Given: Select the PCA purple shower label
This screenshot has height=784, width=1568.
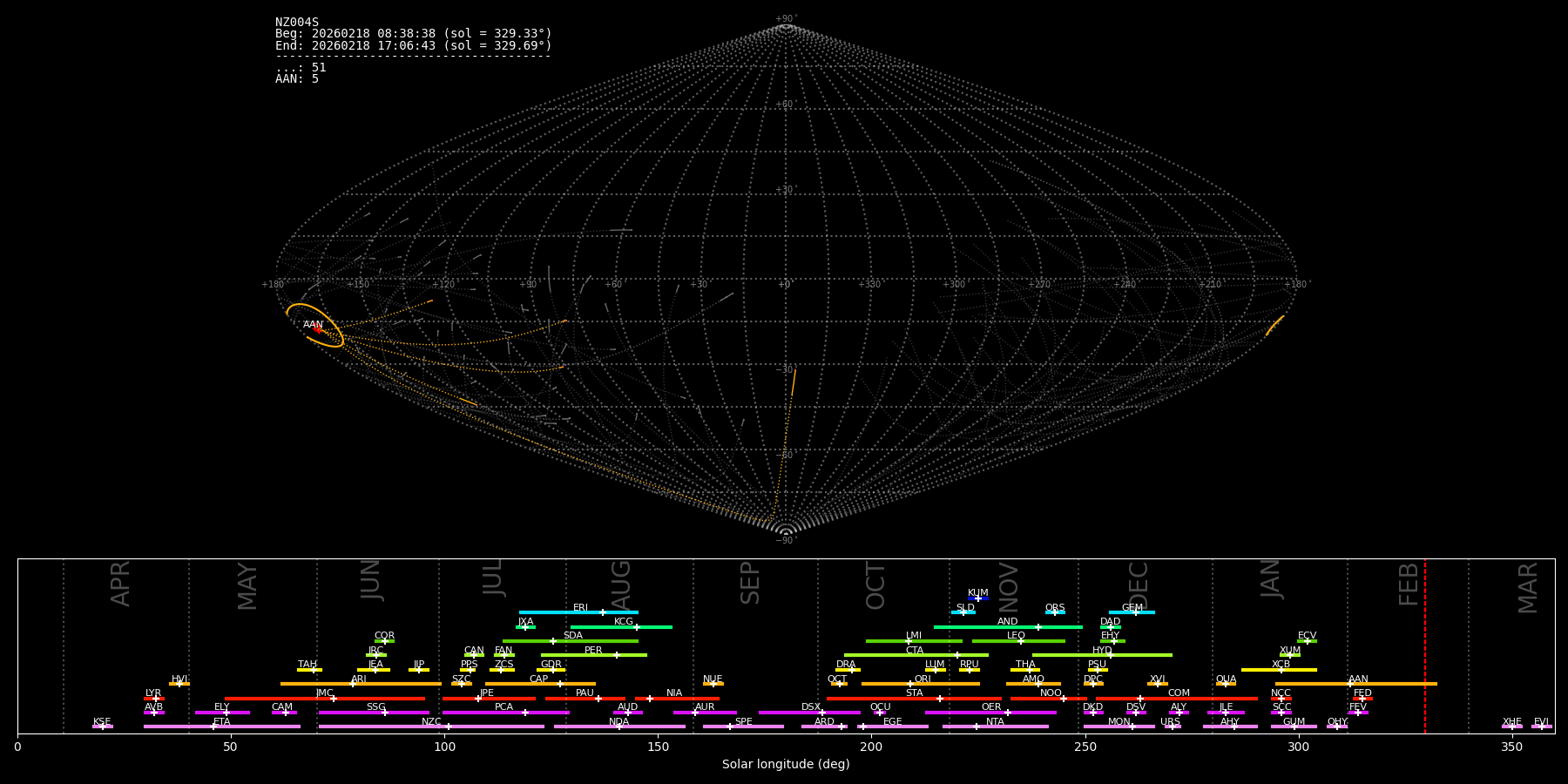Looking at the screenshot, I should tap(504, 707).
